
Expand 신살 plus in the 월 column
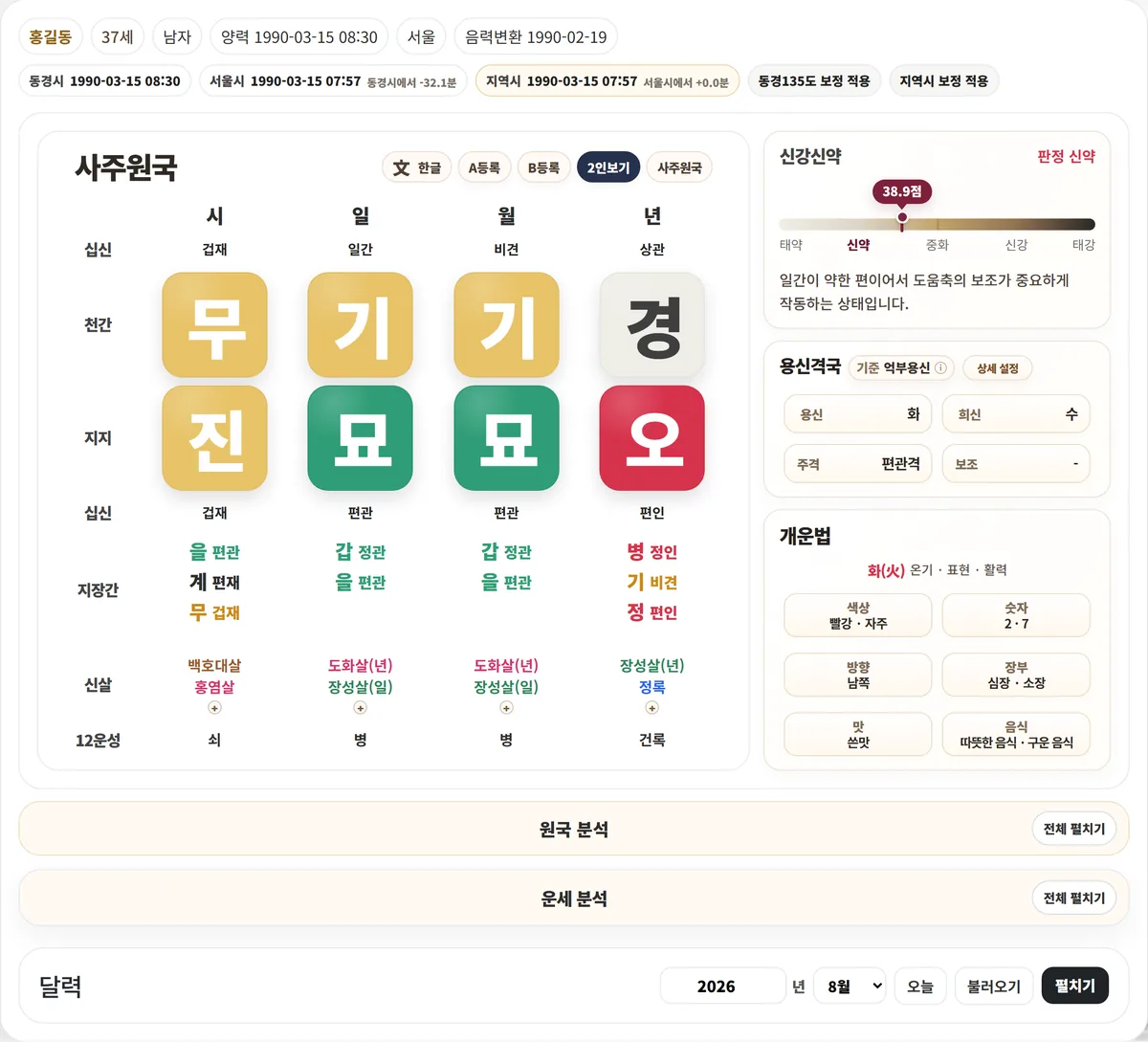pos(506,708)
